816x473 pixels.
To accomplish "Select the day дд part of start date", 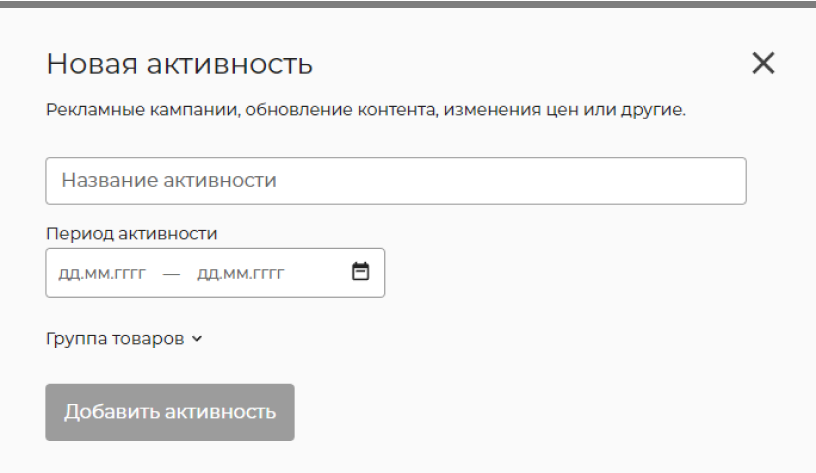I will click(x=69, y=274).
